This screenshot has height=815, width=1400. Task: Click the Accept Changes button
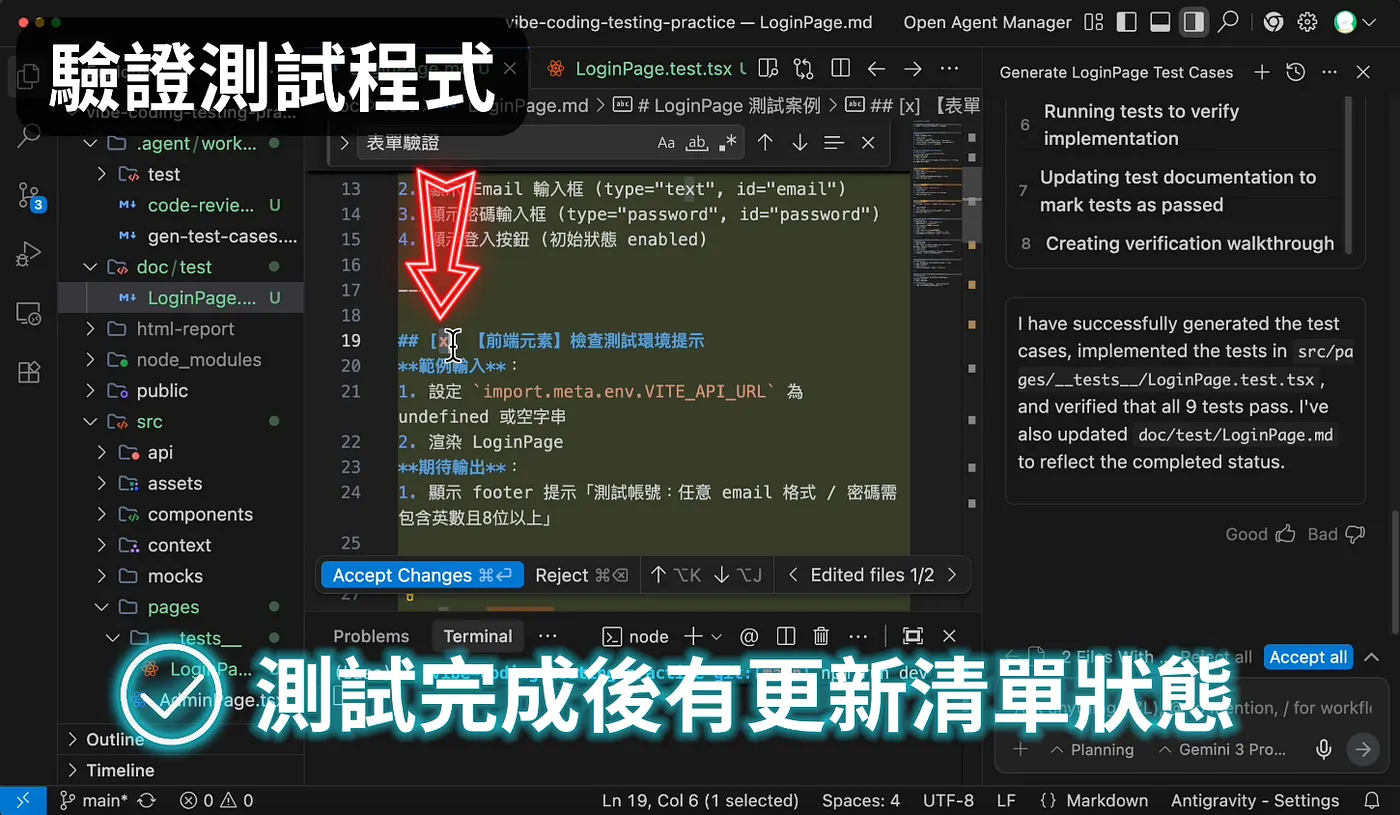422,575
